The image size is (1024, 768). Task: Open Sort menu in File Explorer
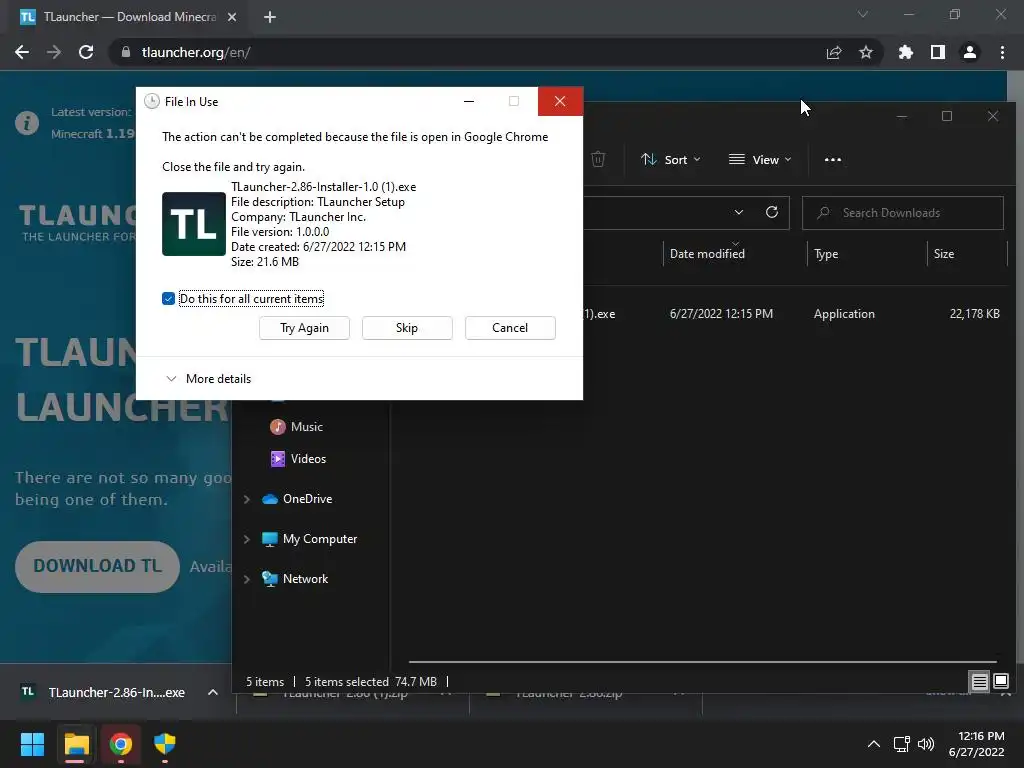pyautogui.click(x=671, y=159)
